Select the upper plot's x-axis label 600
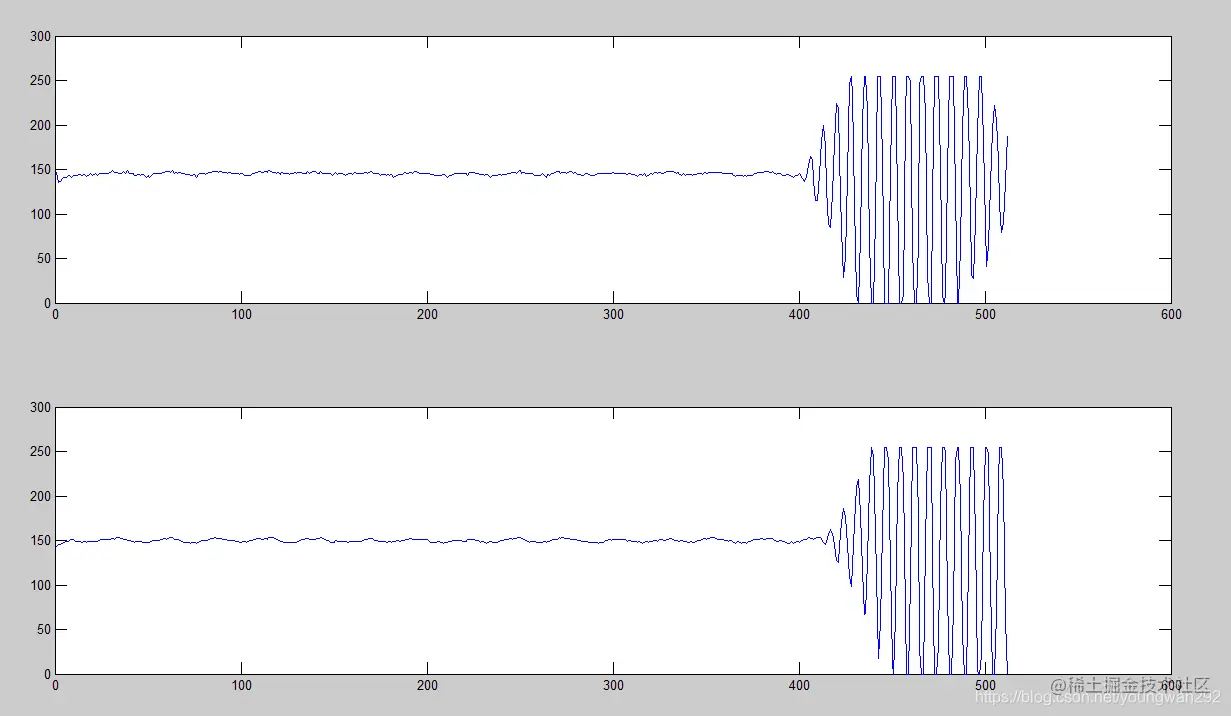 tap(1171, 314)
